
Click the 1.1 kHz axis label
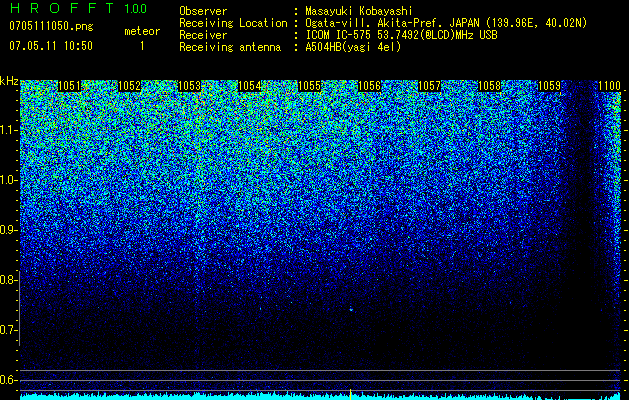pyautogui.click(x=8, y=130)
